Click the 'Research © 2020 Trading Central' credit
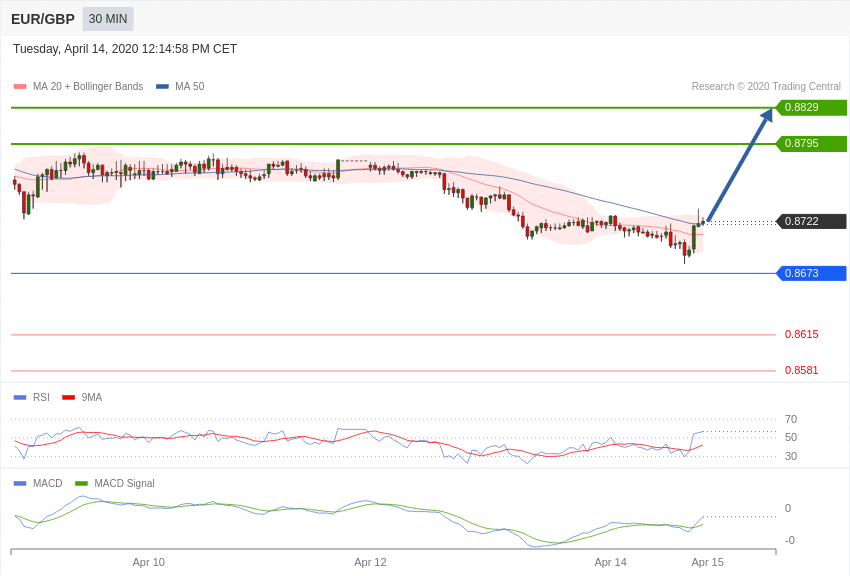 (766, 86)
